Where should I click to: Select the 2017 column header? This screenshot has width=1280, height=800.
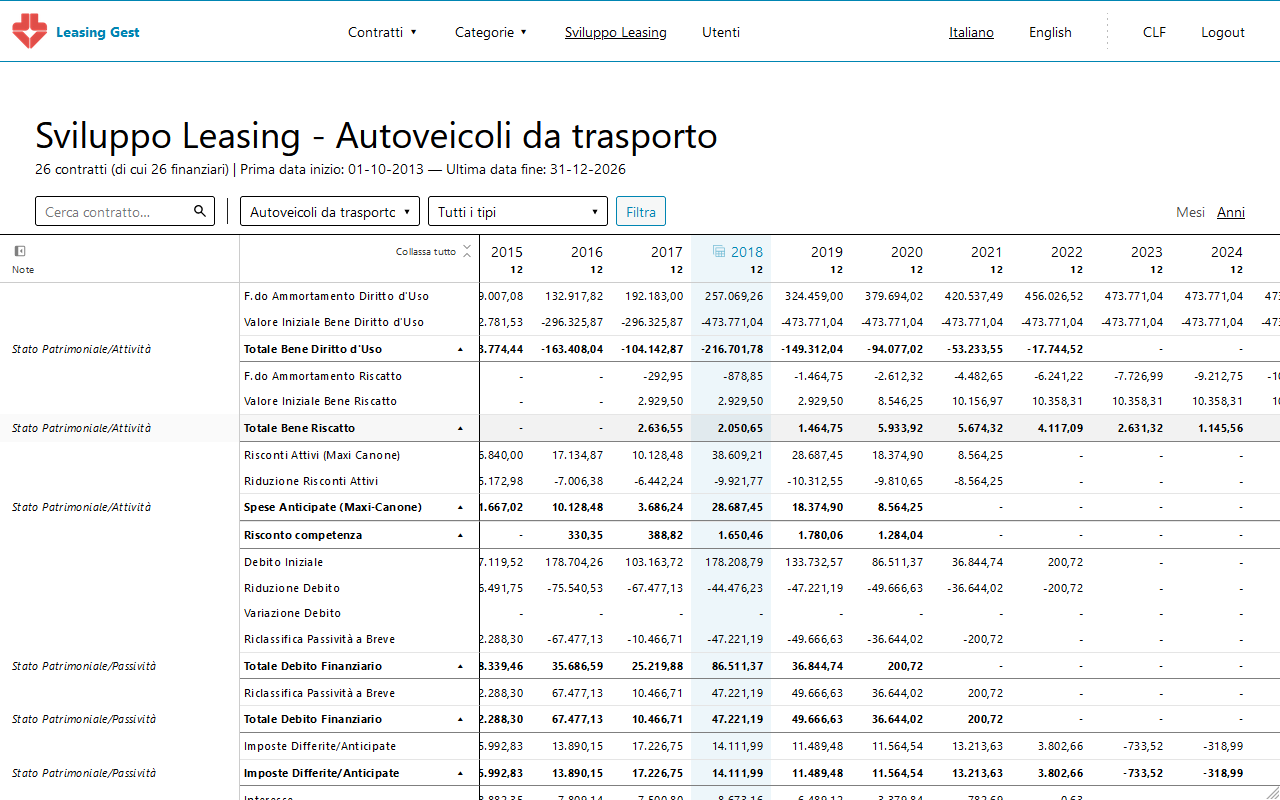[x=667, y=252]
